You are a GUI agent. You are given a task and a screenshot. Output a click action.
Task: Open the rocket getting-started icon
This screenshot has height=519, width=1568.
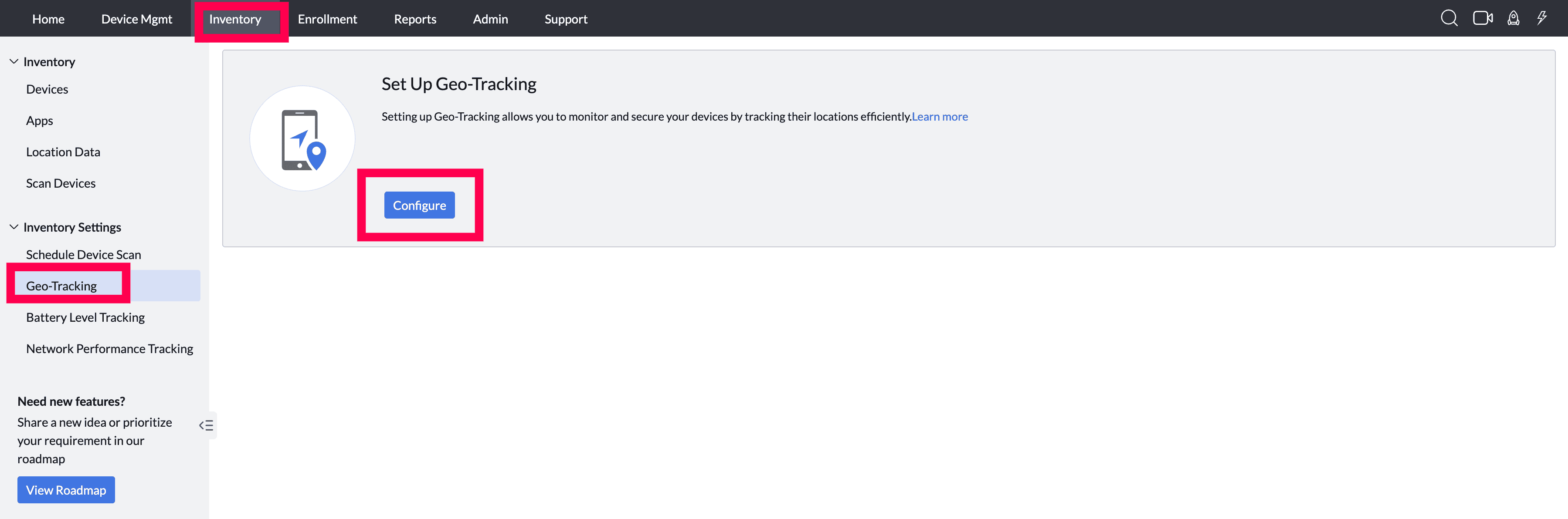tap(1513, 18)
